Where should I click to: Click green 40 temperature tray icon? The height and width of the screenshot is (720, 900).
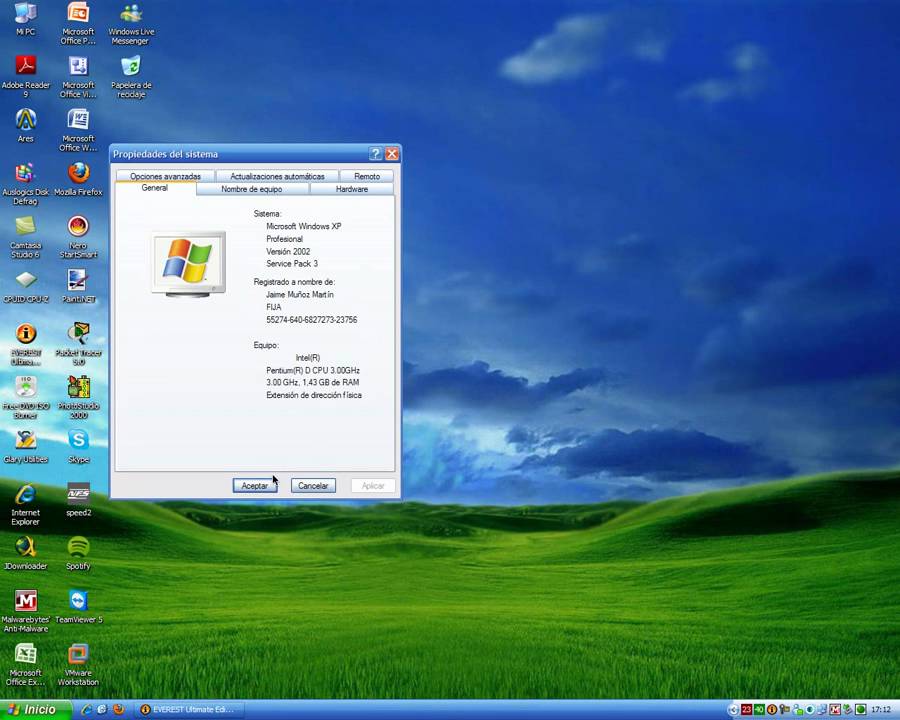tap(759, 710)
